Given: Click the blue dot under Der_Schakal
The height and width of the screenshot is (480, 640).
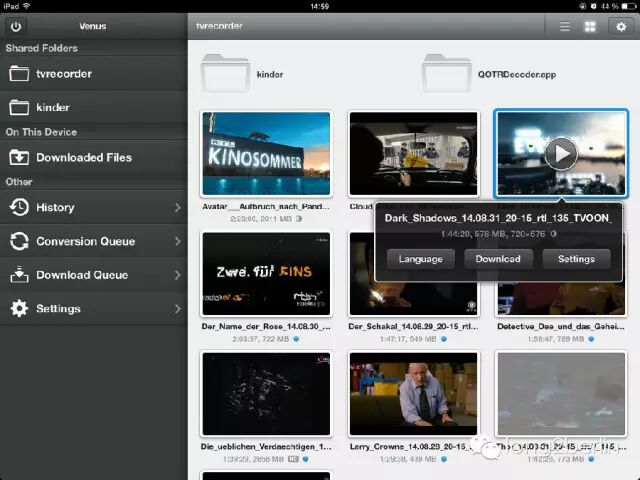Looking at the screenshot, I should (x=444, y=339).
